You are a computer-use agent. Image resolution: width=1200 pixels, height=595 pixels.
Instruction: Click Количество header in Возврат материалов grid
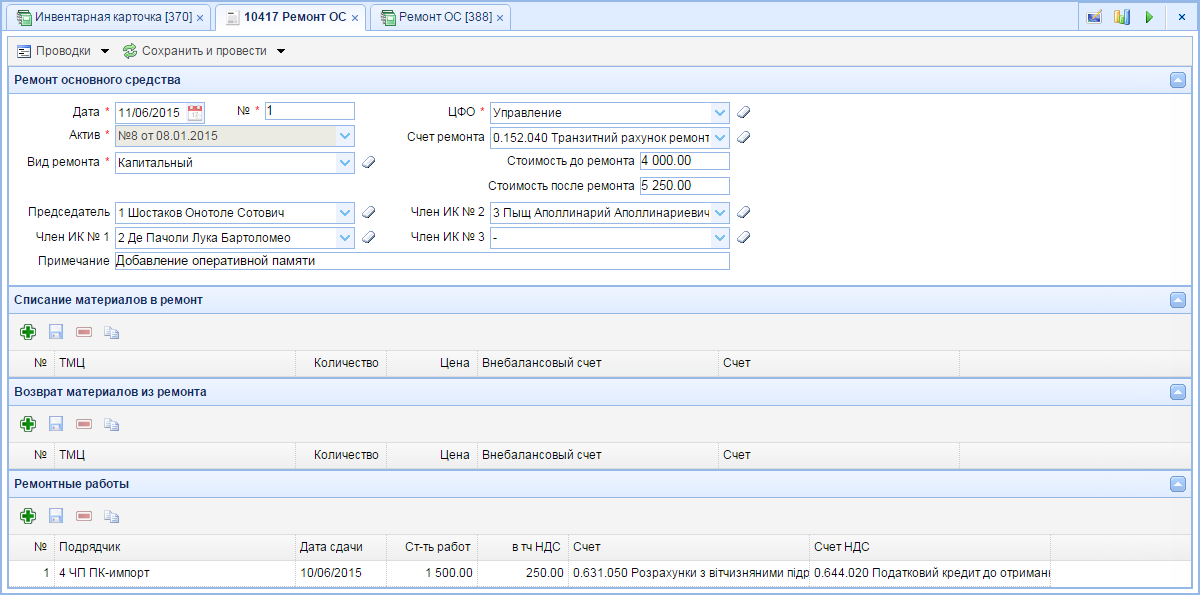[341, 455]
